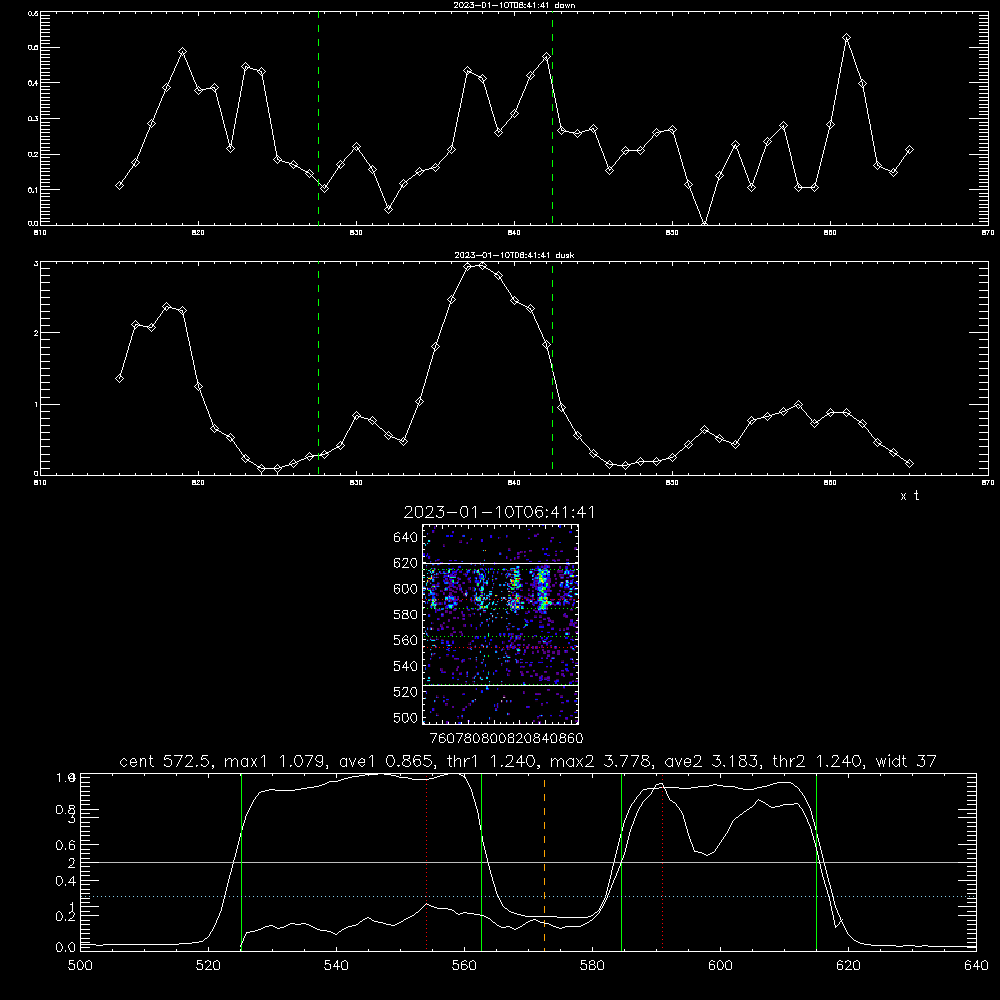Image resolution: width=1000 pixels, height=1000 pixels.
Task: Click the orange dashed center line in bottom plot
Action: coord(544,861)
